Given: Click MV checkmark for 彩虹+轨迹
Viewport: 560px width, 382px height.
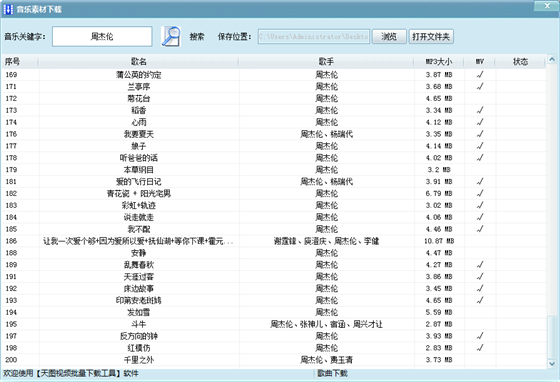Looking at the screenshot, I should tap(480, 205).
